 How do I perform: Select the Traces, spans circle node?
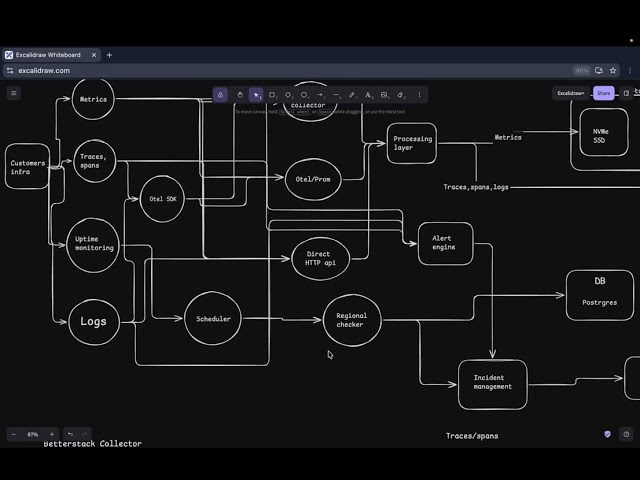(95, 161)
